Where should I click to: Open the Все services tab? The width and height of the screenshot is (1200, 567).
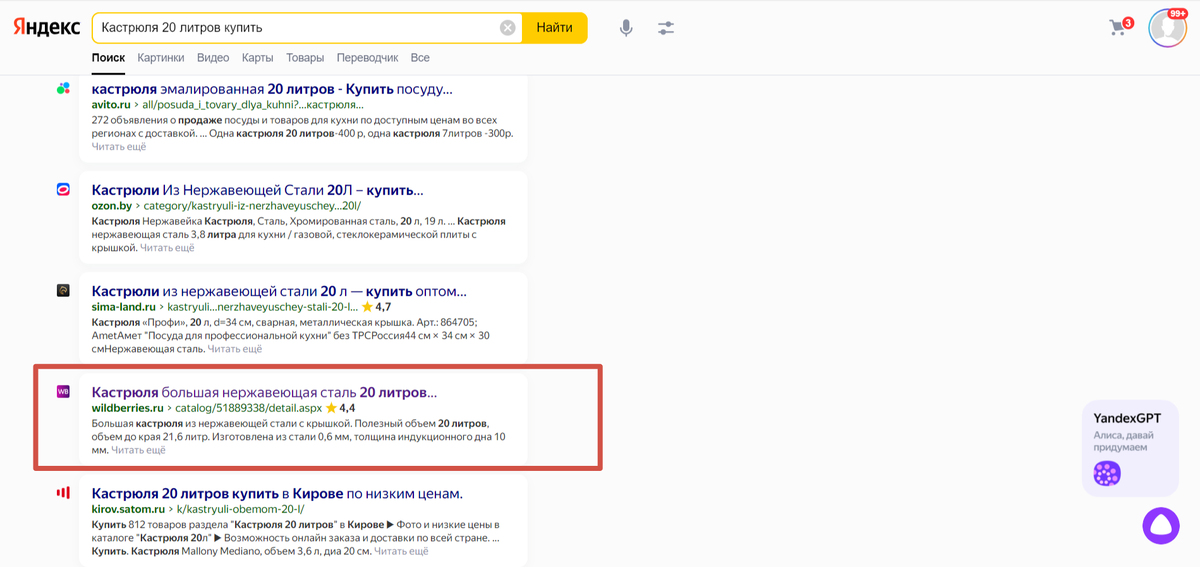point(420,58)
